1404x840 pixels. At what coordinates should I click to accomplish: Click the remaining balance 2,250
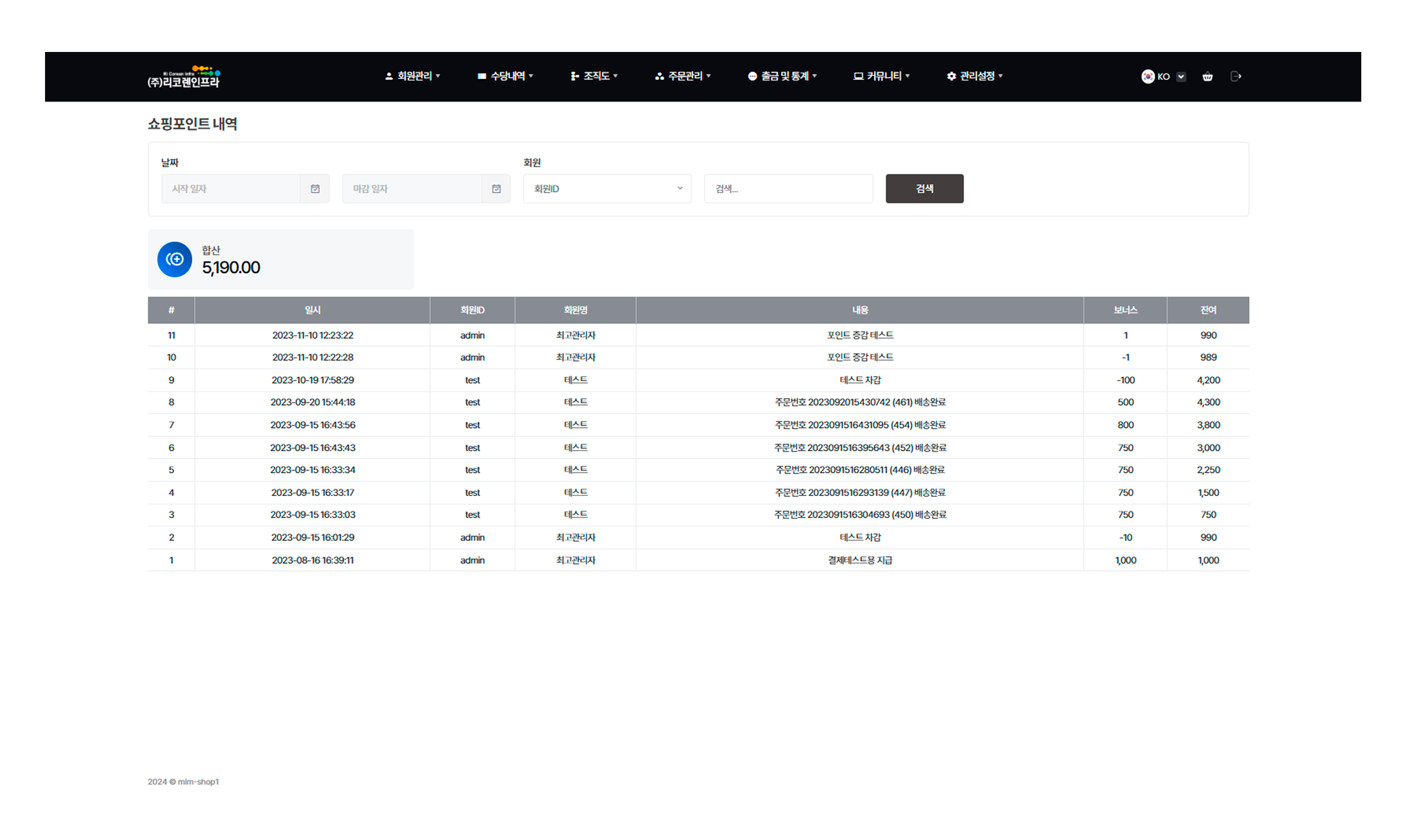[1208, 470]
